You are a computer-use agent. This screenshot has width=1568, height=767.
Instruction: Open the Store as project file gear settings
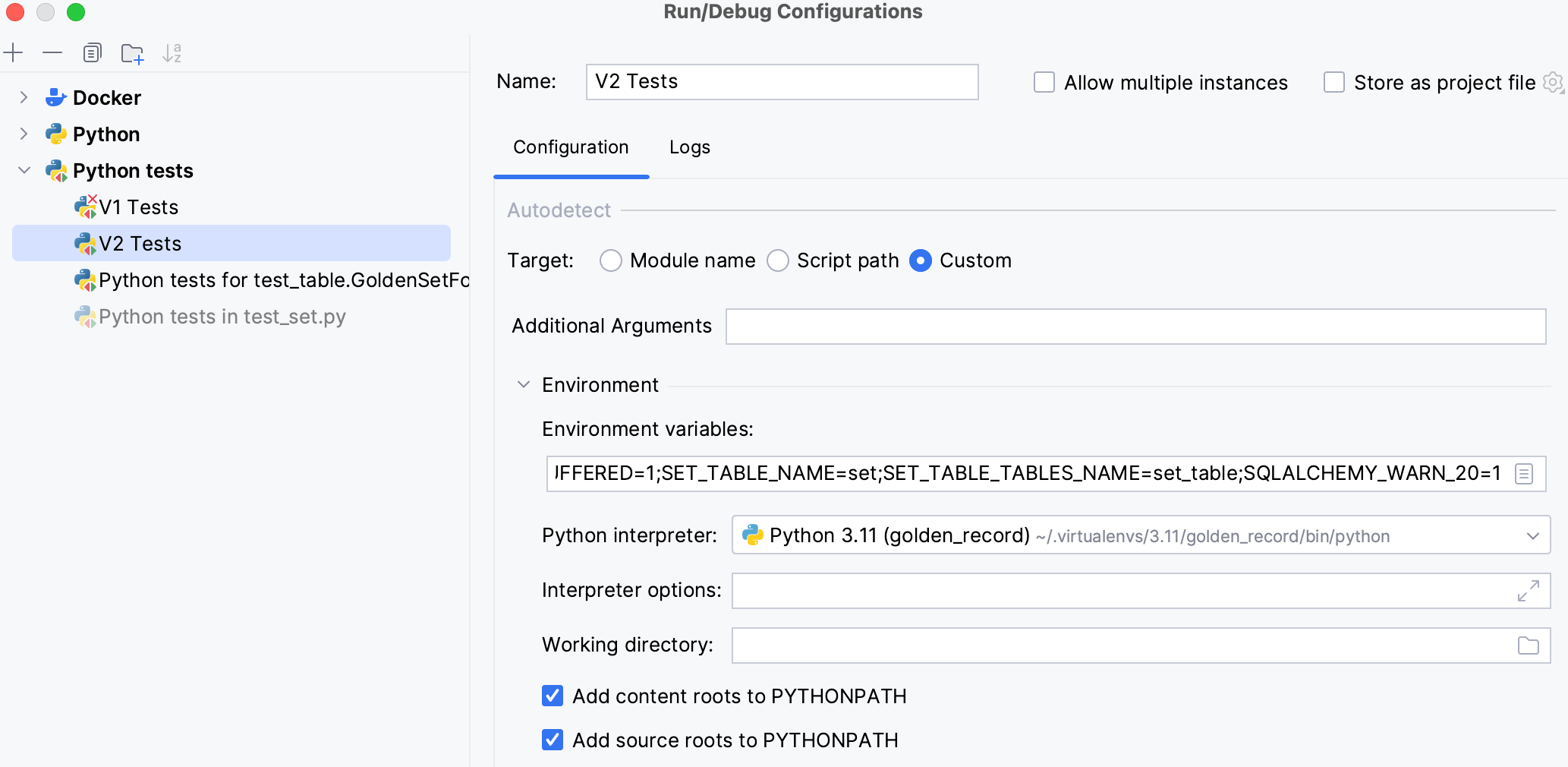tap(1553, 83)
